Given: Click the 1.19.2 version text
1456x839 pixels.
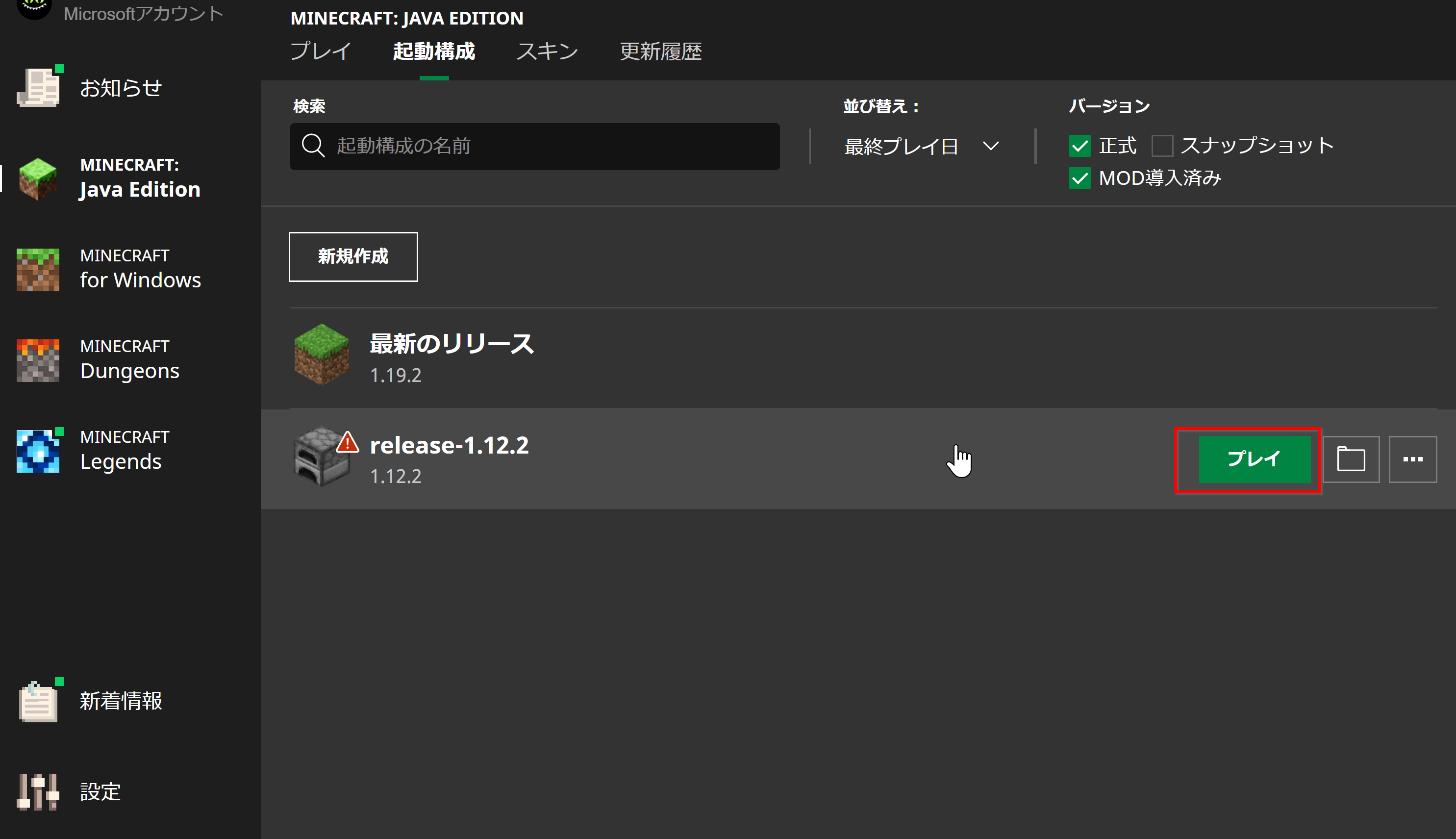Looking at the screenshot, I should pos(395,375).
